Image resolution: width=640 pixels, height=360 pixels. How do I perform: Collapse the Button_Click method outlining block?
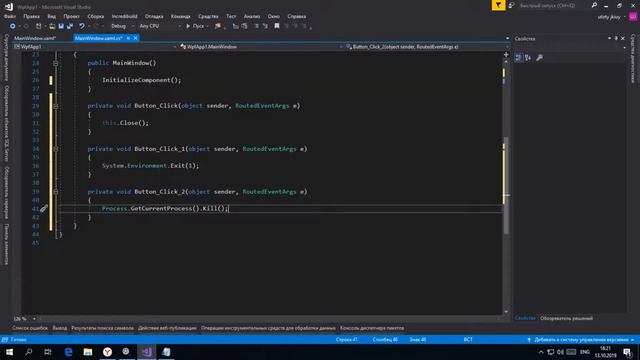(x=56, y=106)
